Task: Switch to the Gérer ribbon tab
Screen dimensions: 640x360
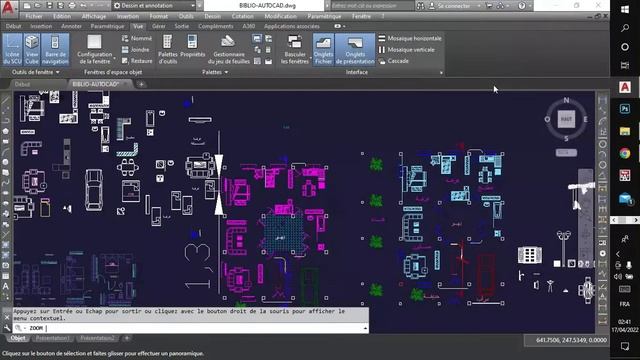Action: [158, 26]
